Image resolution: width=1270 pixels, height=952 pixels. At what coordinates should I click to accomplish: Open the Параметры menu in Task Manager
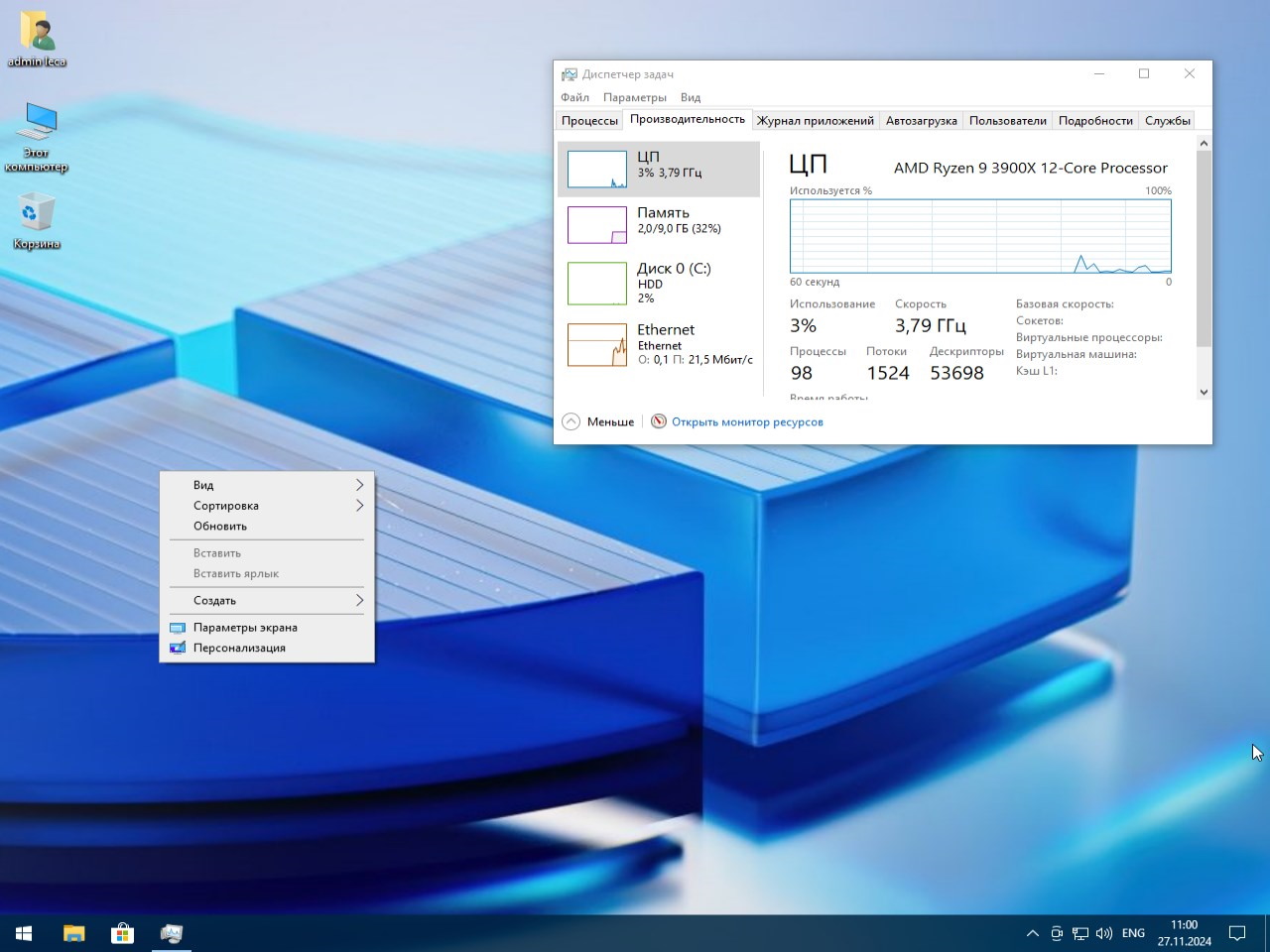634,97
